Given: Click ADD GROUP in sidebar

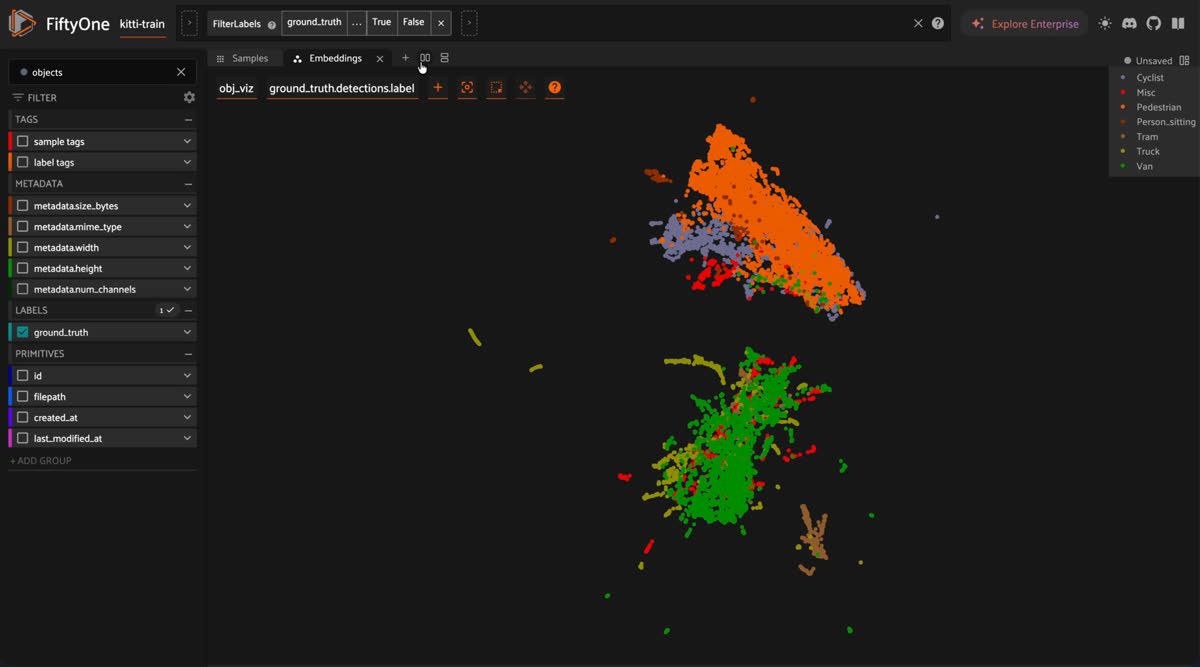Looking at the screenshot, I should (x=41, y=461).
